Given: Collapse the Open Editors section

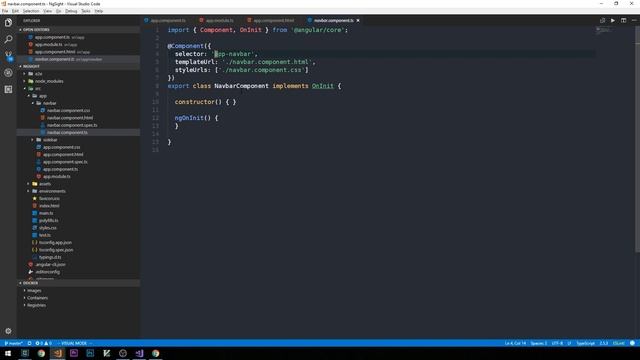Looking at the screenshot, I should (78, 30).
